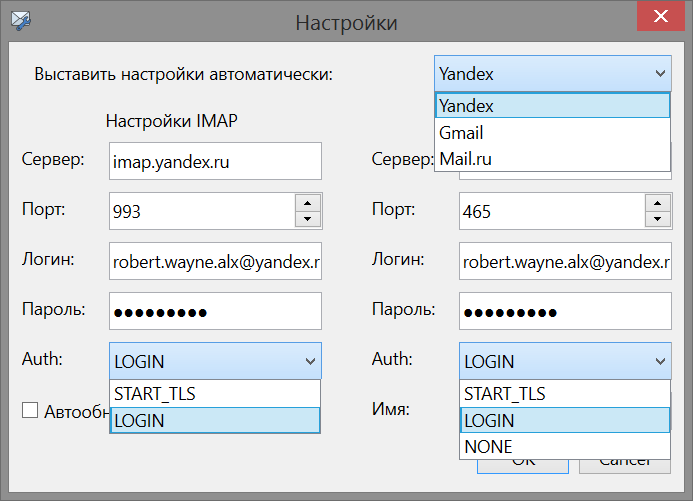Viewport: 693px width, 501px height.
Task: Increase the IMAP port value
Action: 308,203
